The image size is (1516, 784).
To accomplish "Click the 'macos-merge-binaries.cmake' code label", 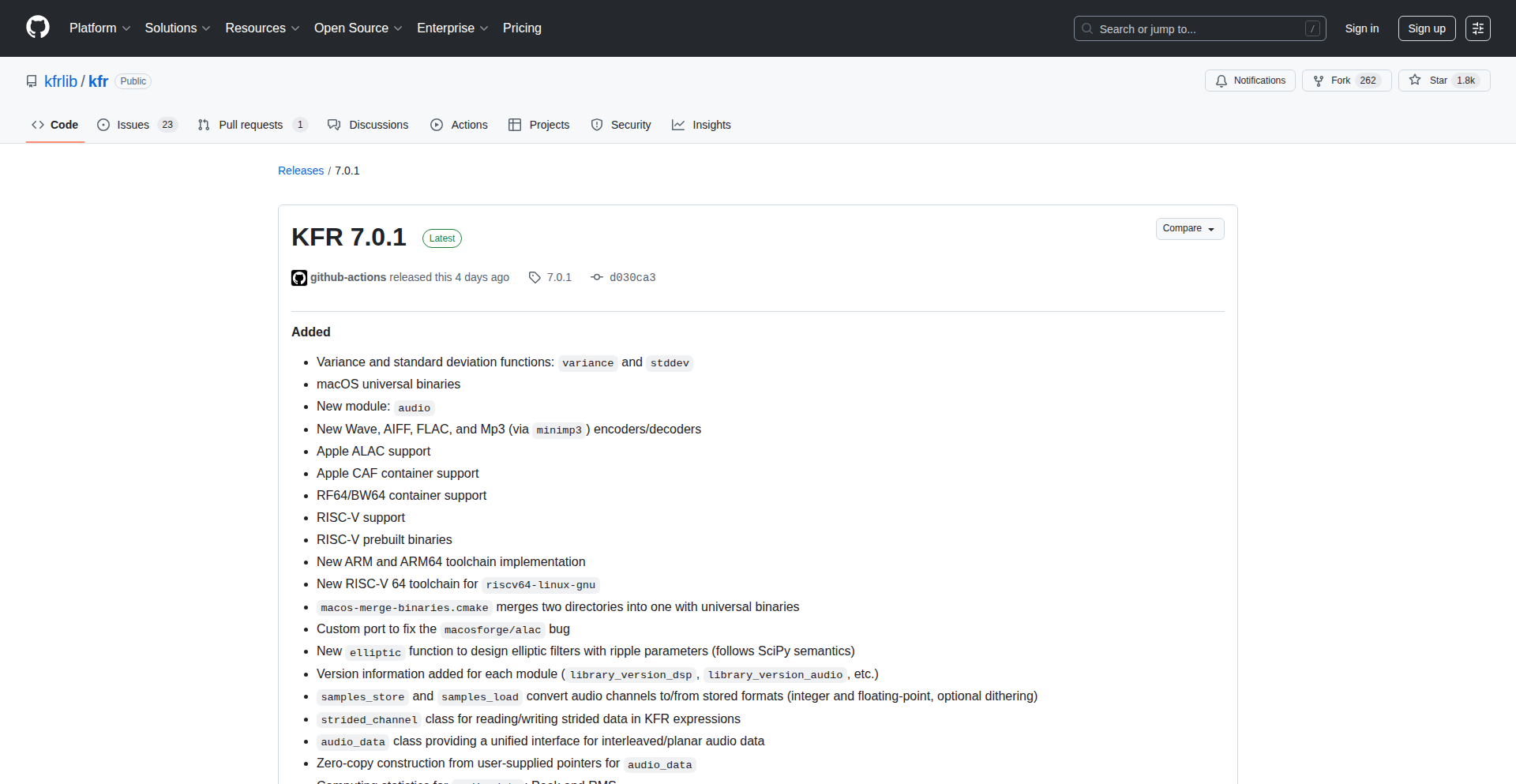I will click(404, 608).
